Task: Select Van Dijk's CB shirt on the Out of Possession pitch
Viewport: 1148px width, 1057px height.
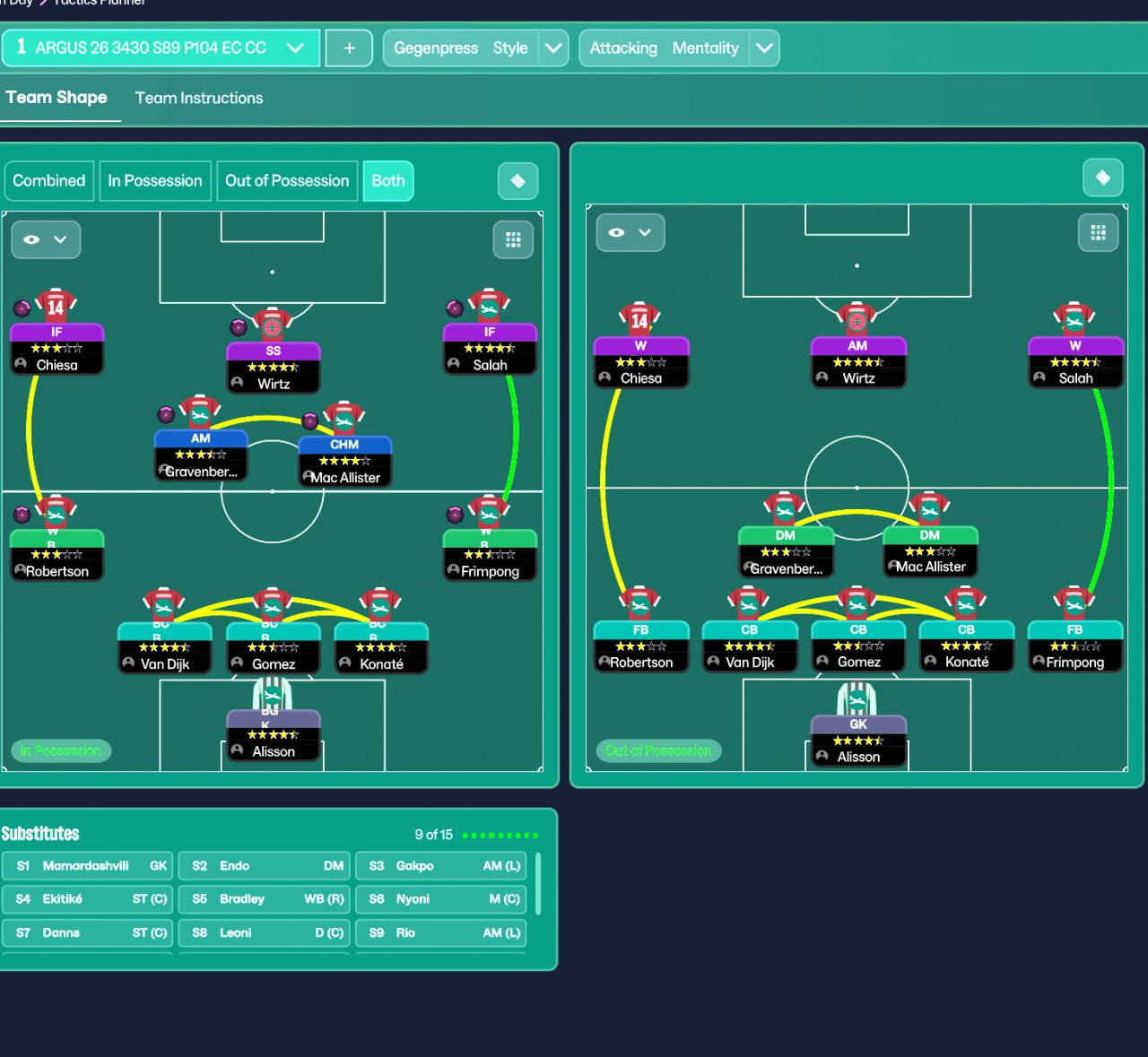Action: 749,603
